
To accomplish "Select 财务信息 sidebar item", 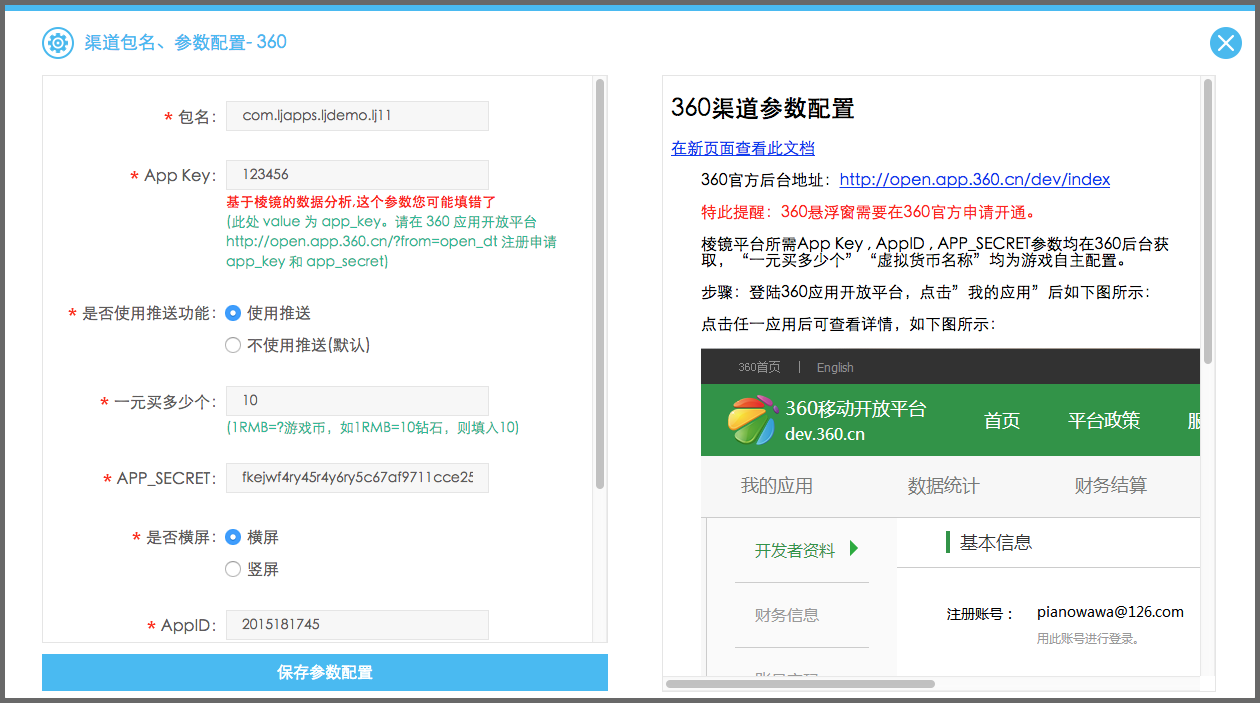I will [787, 615].
